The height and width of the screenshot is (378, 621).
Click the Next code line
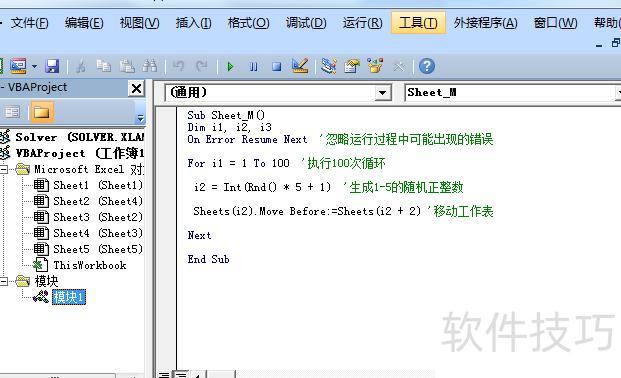coord(199,235)
